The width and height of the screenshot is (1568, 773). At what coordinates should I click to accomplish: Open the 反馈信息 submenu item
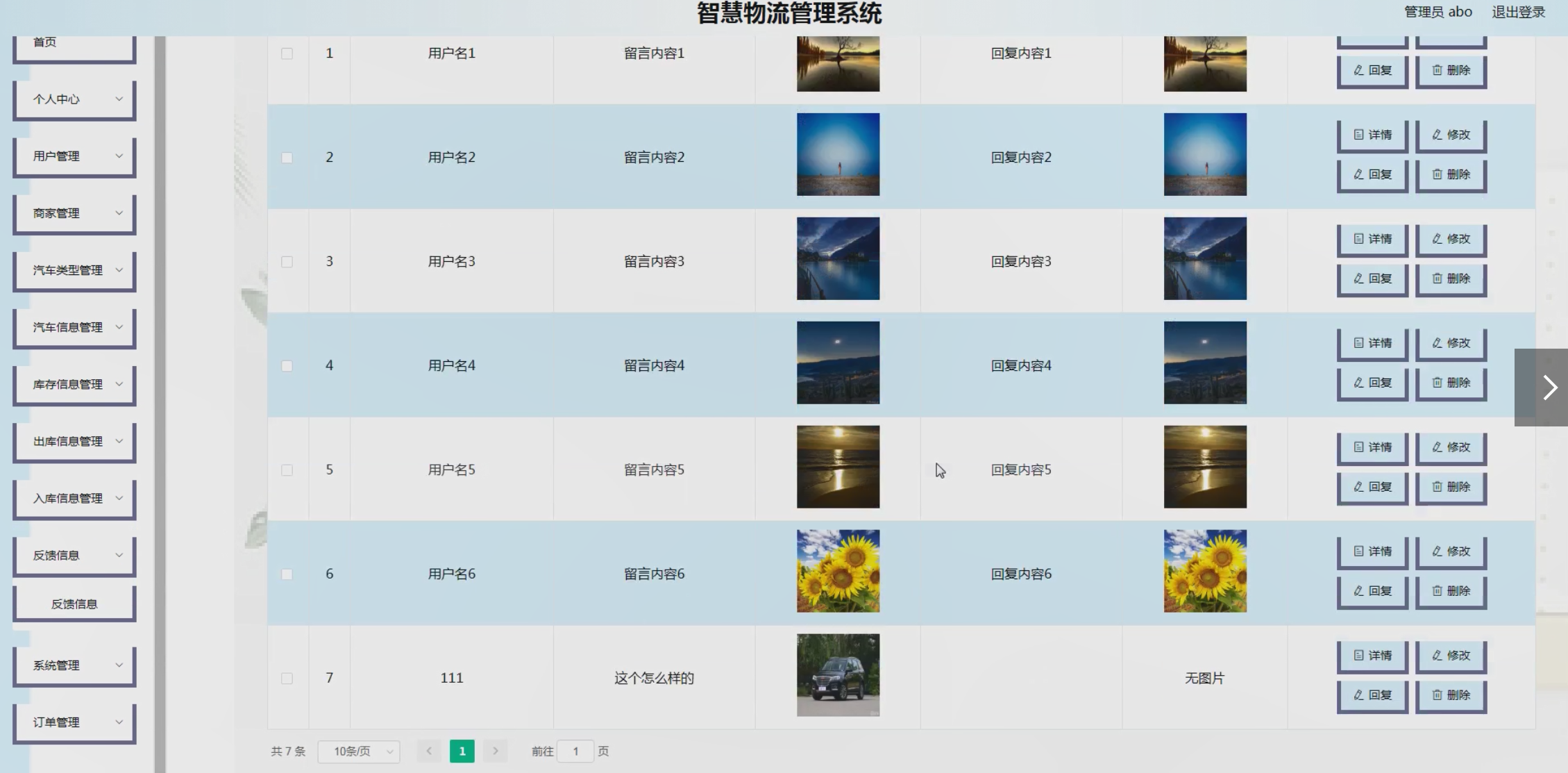[x=74, y=604]
